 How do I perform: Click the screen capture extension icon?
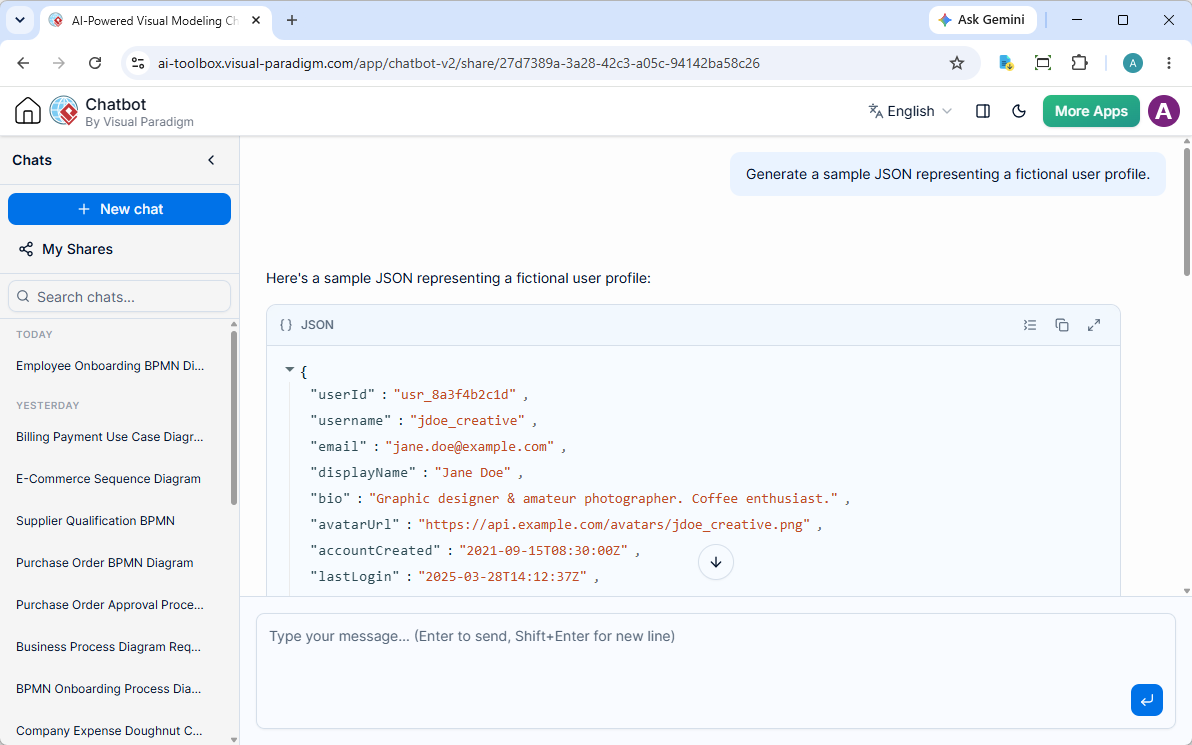pos(1043,63)
